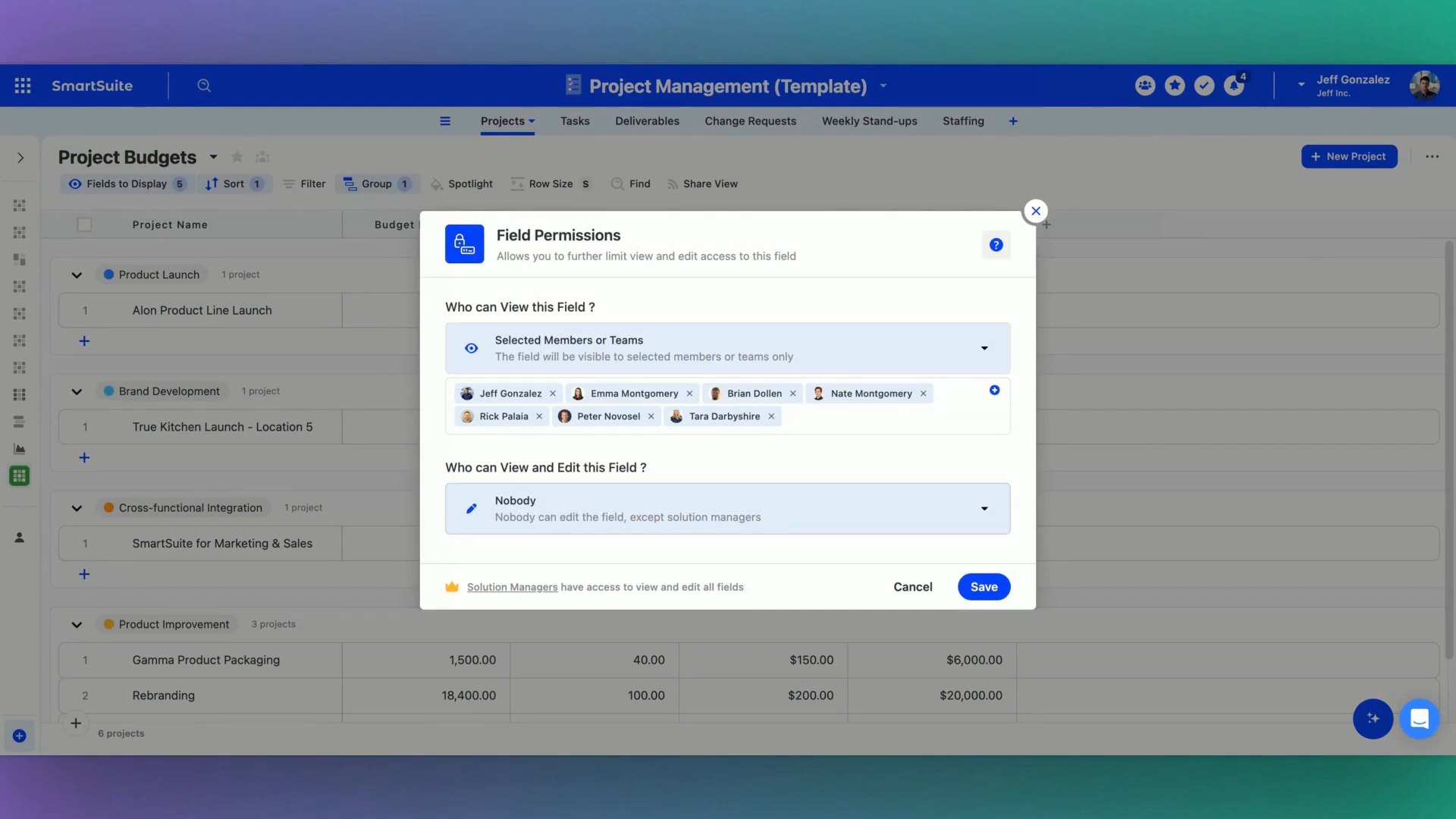1456x819 pixels.
Task: Click the blue plus at sidebar bottom
Action: [x=20, y=736]
